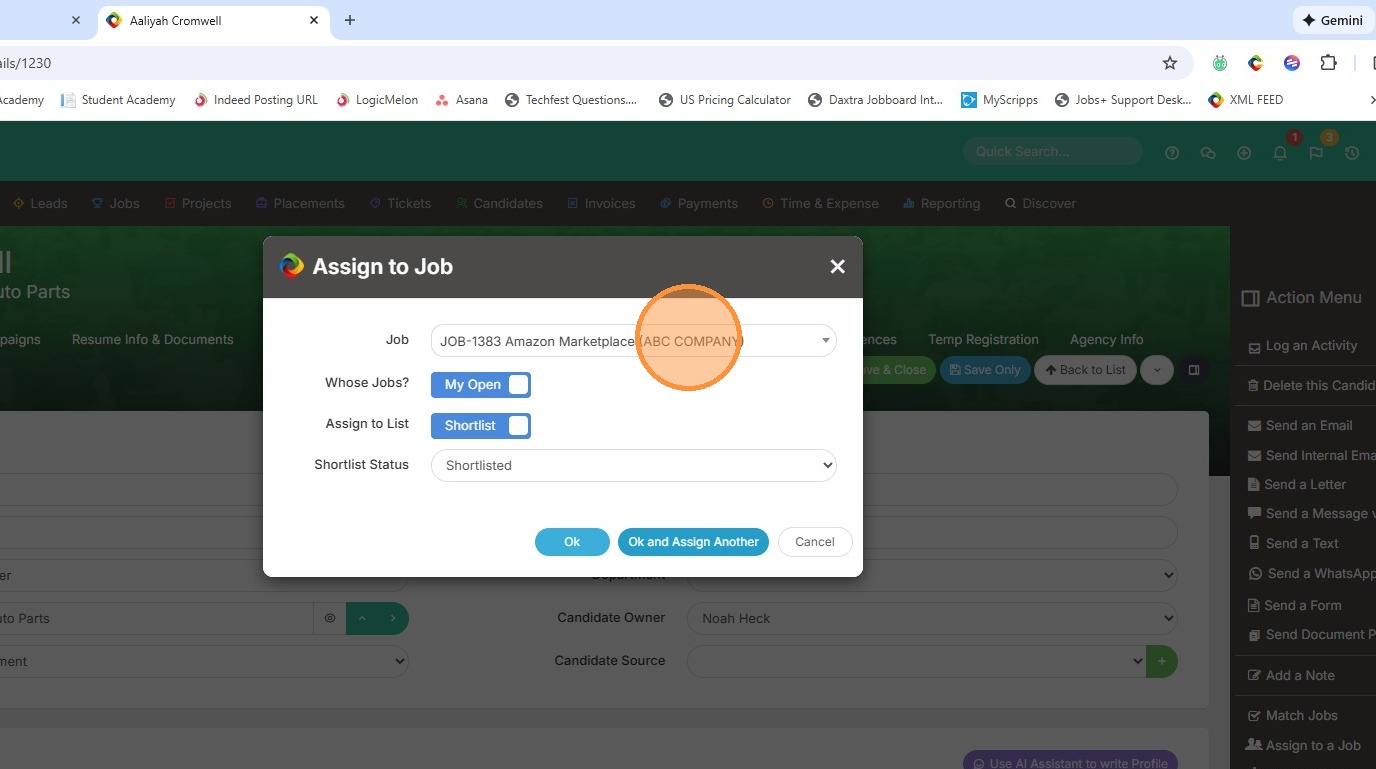Click the Save Only button
The image size is (1376, 769).
(985, 370)
